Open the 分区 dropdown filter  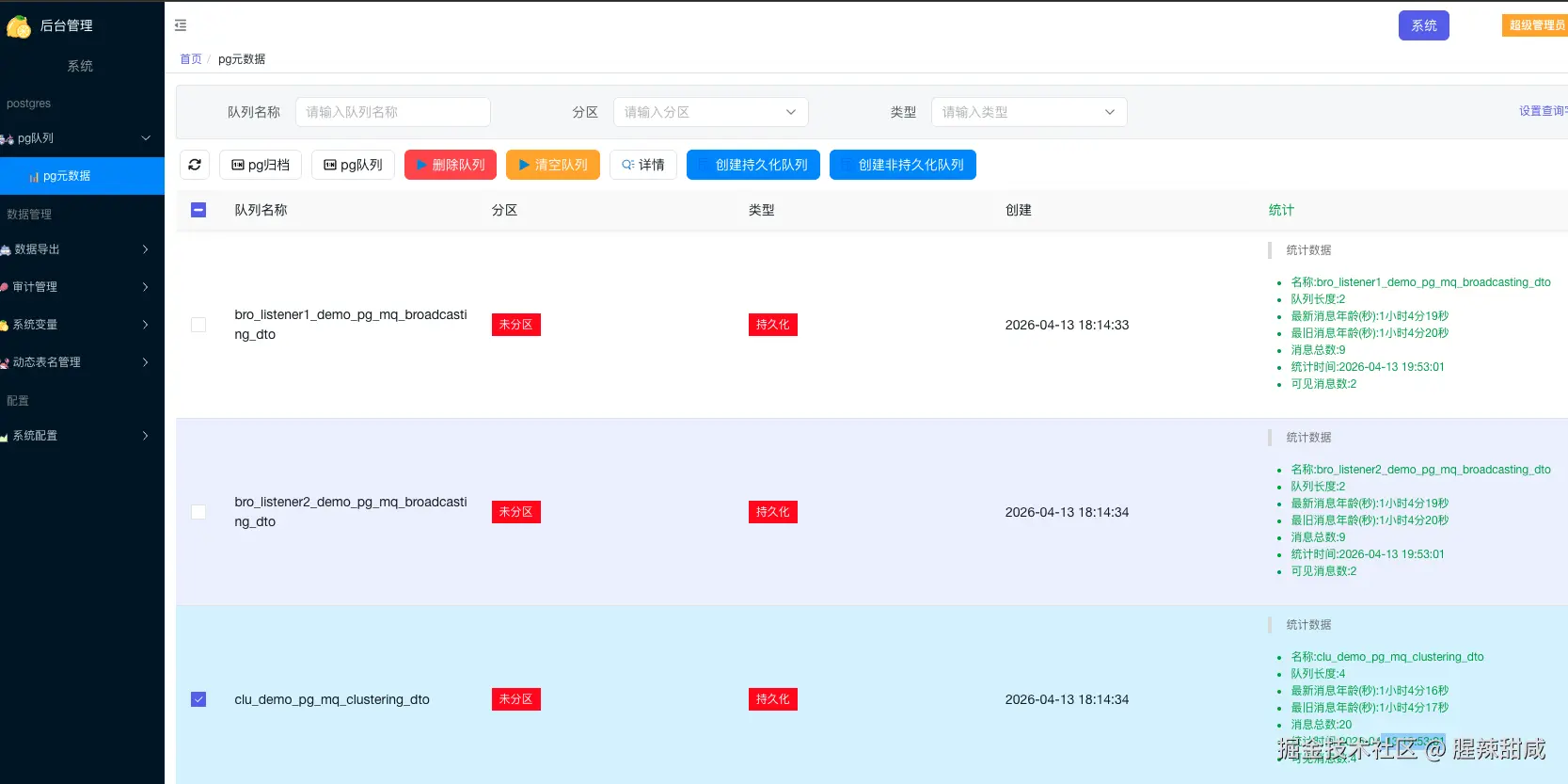click(x=710, y=112)
